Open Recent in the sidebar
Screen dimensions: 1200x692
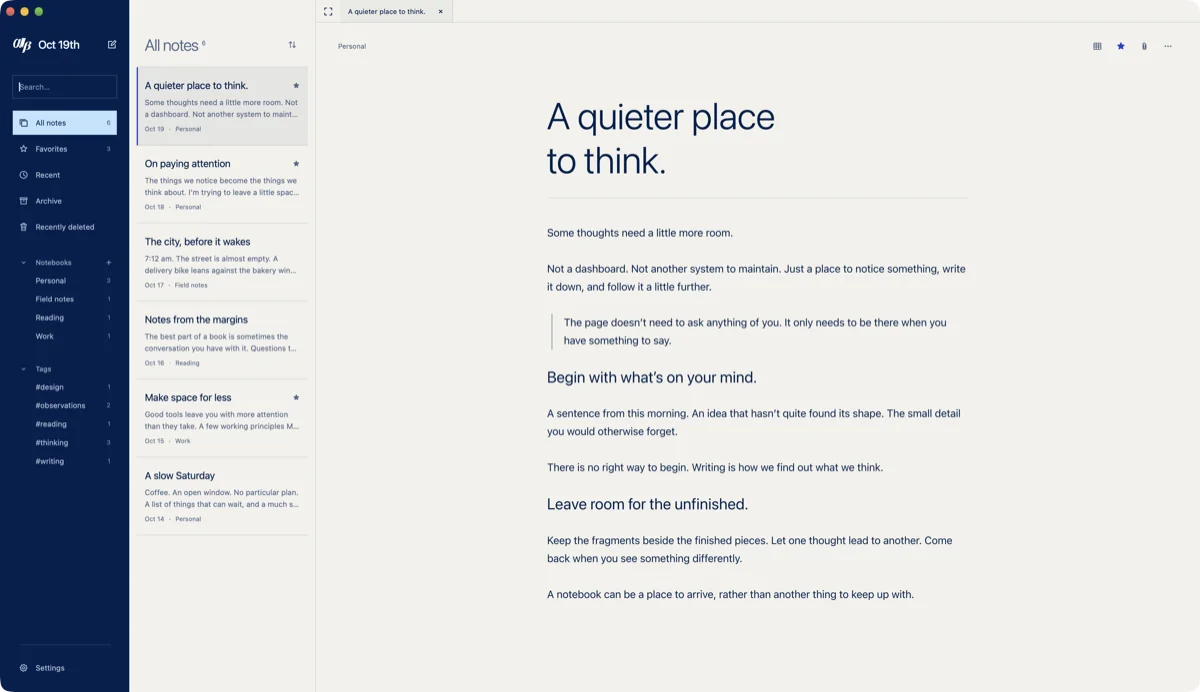65,175
